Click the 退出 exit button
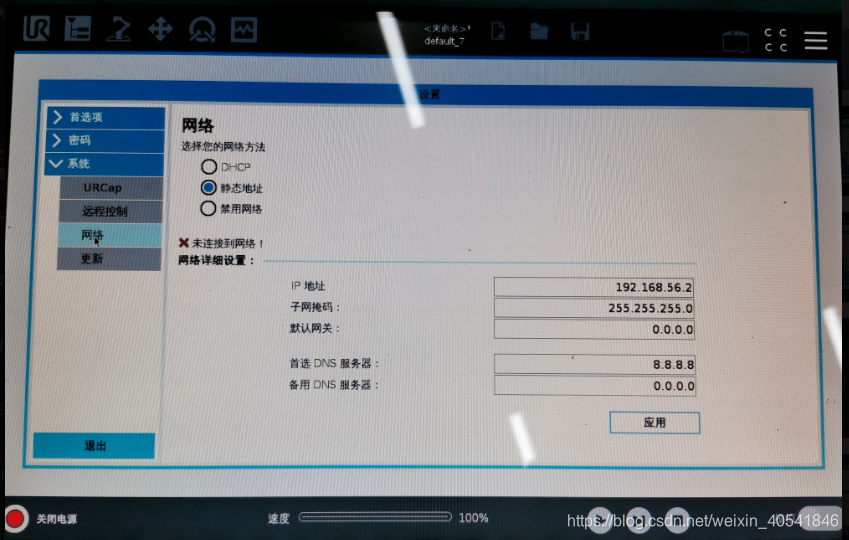This screenshot has width=849, height=540. pyautogui.click(x=94, y=445)
